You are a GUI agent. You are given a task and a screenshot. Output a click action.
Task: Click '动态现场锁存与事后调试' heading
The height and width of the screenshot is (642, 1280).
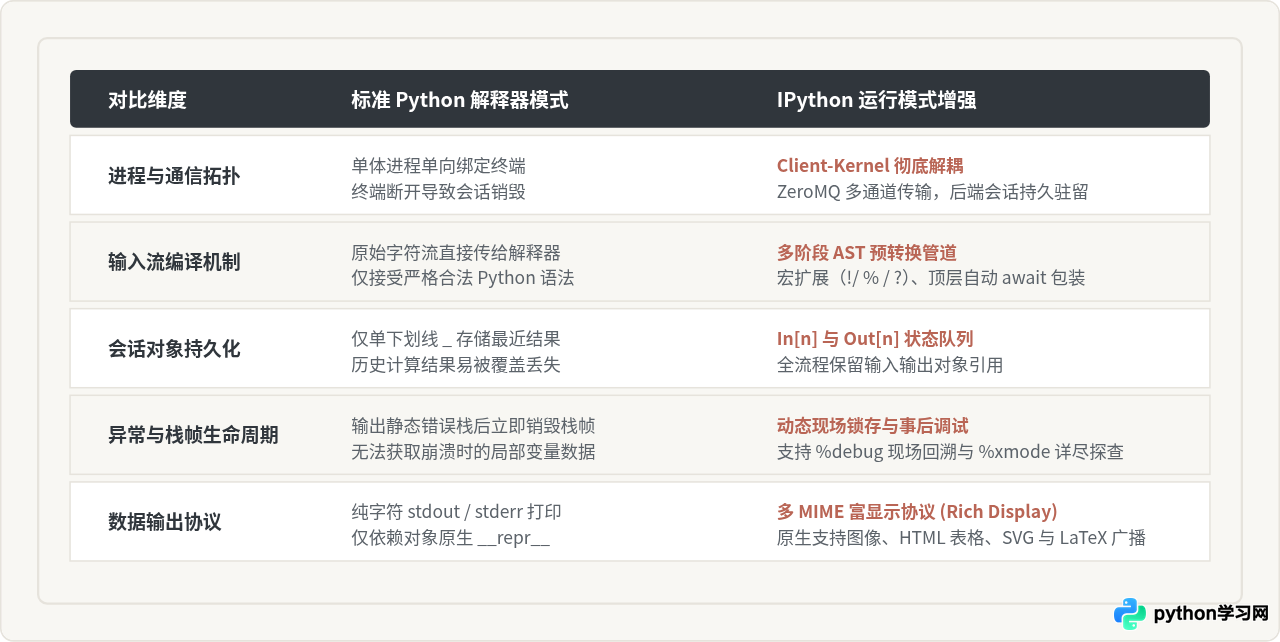[x=873, y=425]
